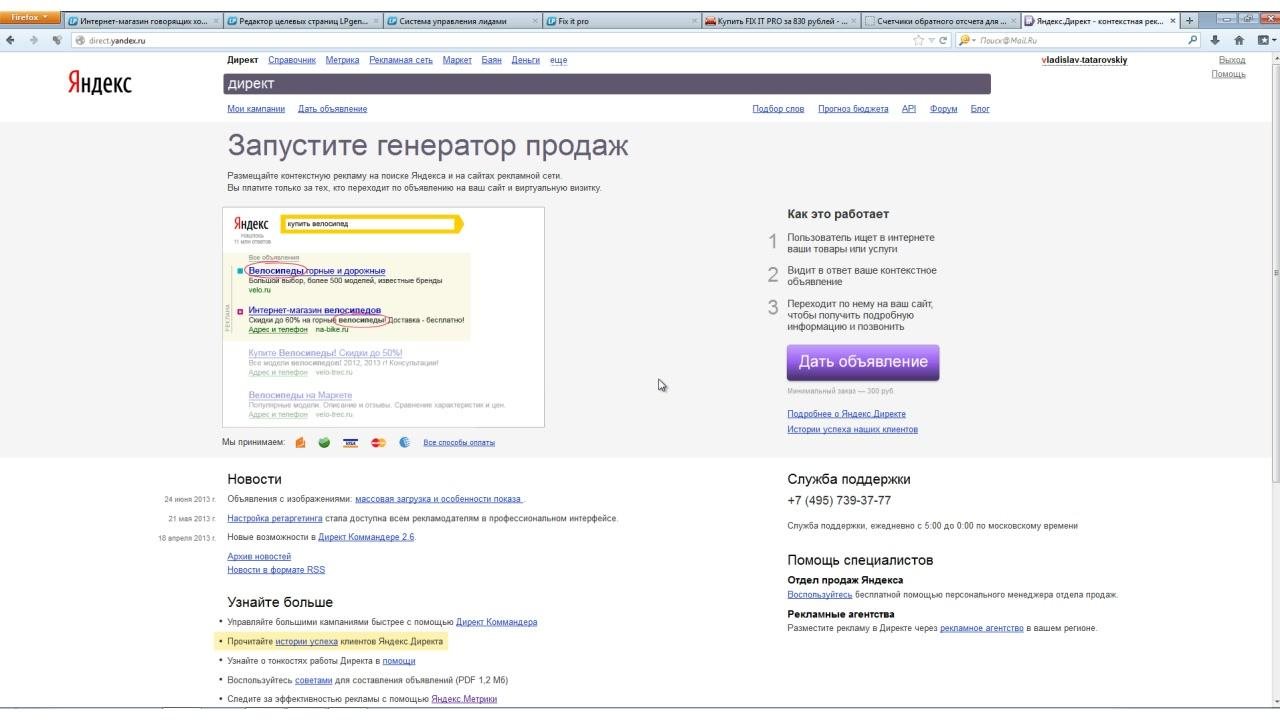This screenshot has width=1280, height=720.
Task: Close the Fix it pro tab
Action: [693, 21]
